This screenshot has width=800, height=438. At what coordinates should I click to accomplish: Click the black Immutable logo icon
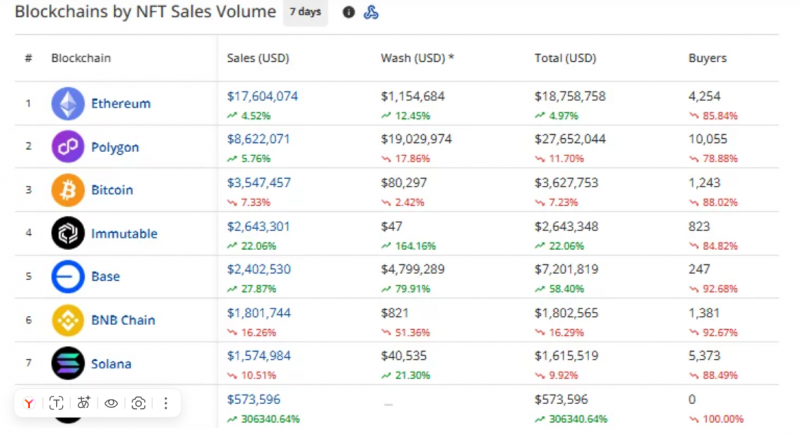coord(68,233)
